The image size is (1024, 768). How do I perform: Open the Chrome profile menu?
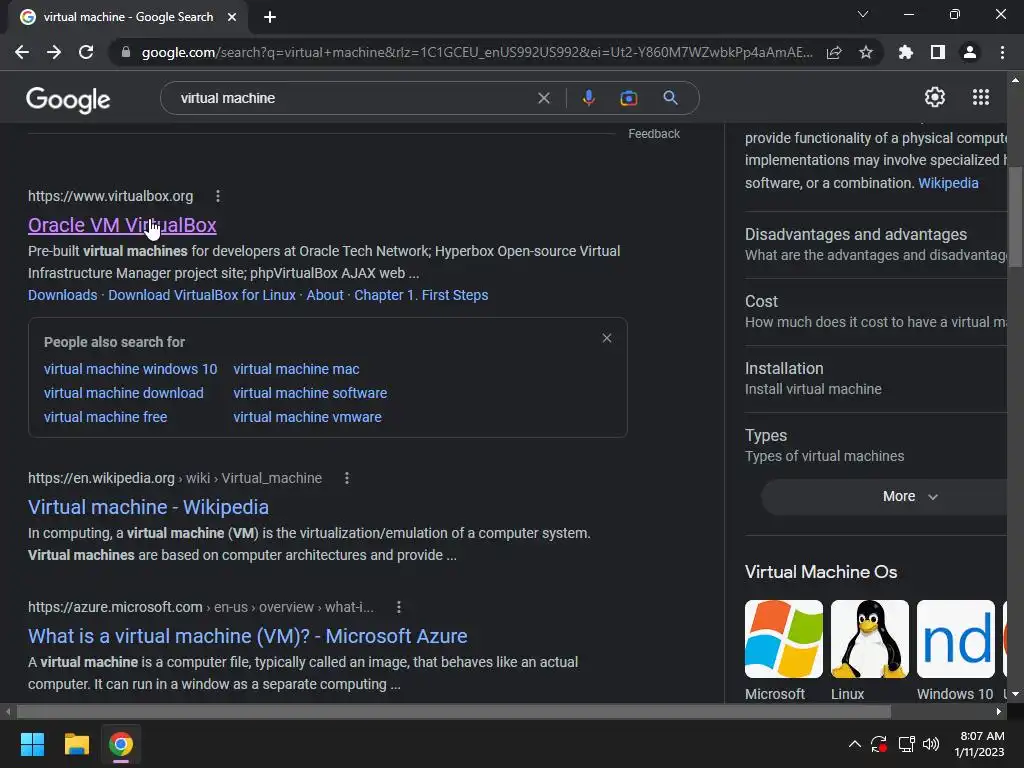pos(970,52)
